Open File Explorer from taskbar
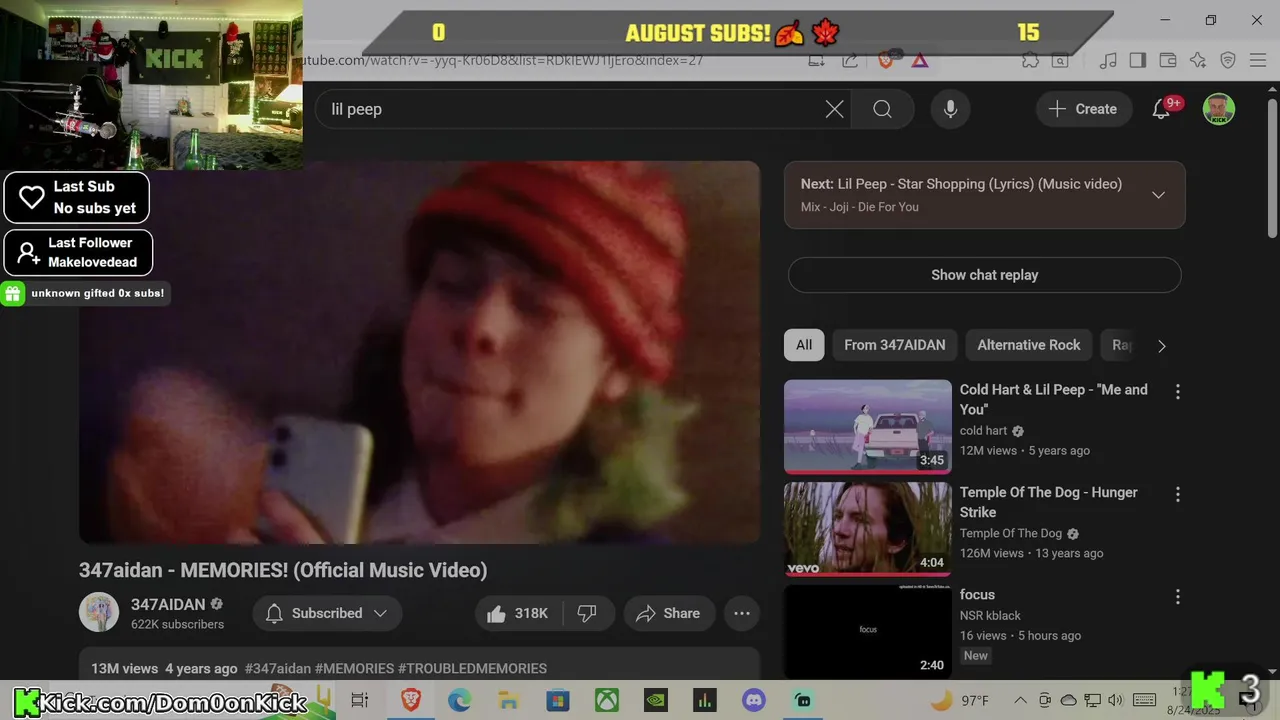This screenshot has height=720, width=1280. pos(508,700)
